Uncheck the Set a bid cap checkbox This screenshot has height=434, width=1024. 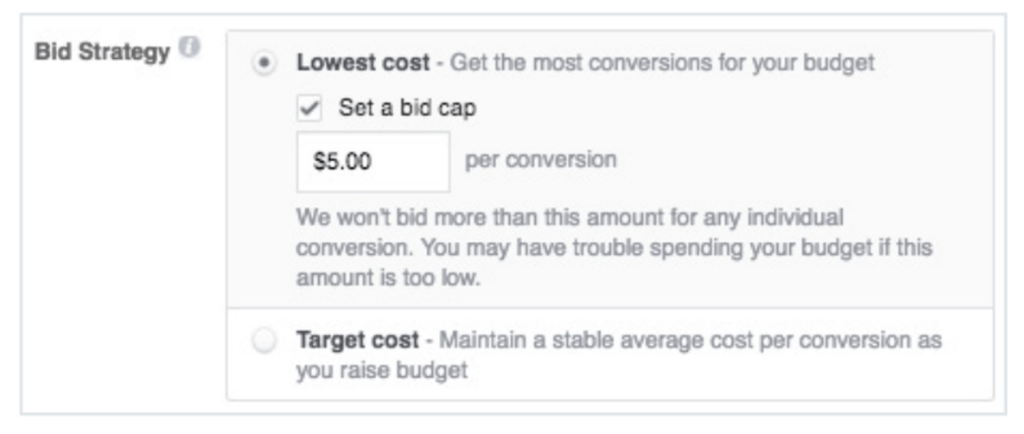click(309, 108)
